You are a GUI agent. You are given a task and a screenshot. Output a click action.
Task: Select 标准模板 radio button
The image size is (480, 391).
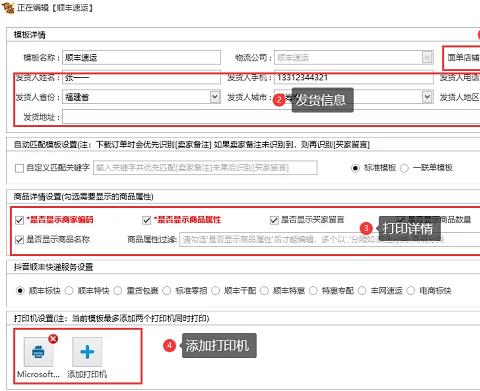pos(355,168)
